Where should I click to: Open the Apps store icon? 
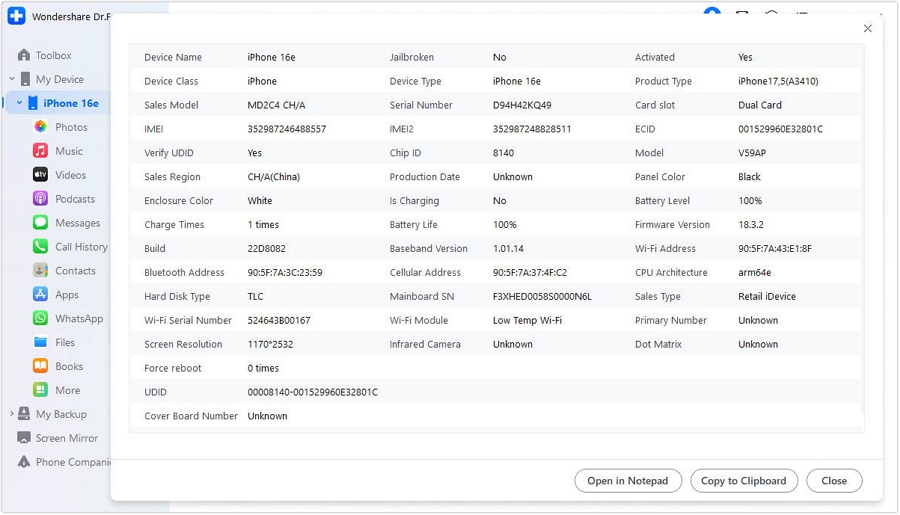40,295
